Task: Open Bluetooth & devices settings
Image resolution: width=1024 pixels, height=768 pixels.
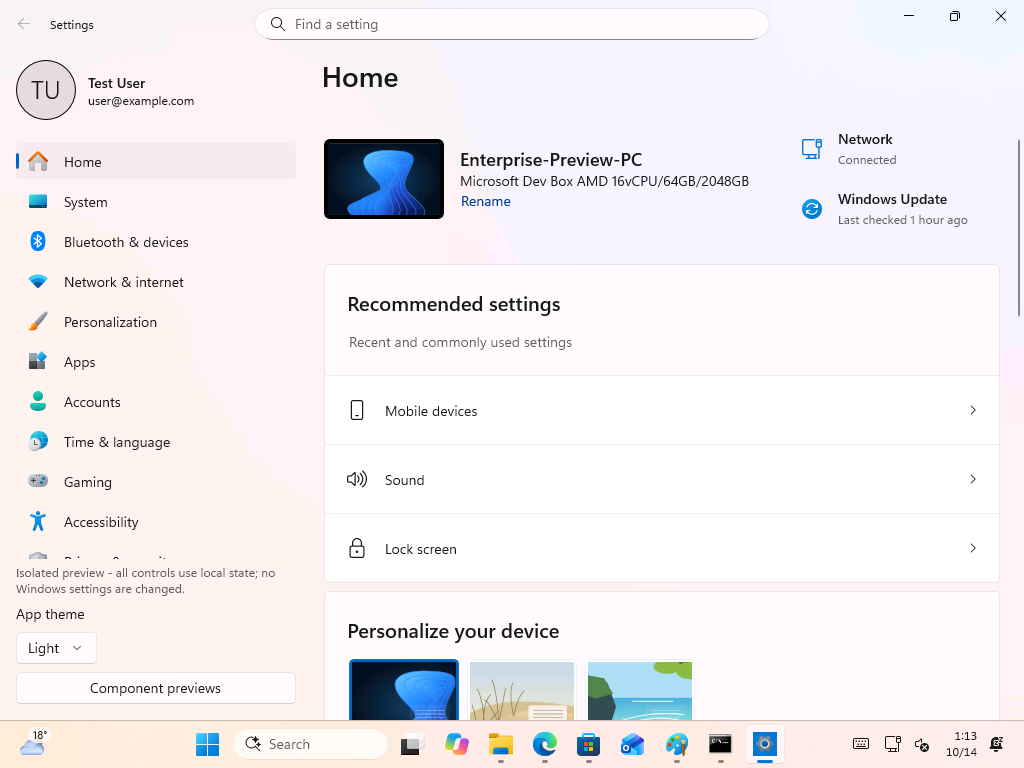Action: [155, 242]
